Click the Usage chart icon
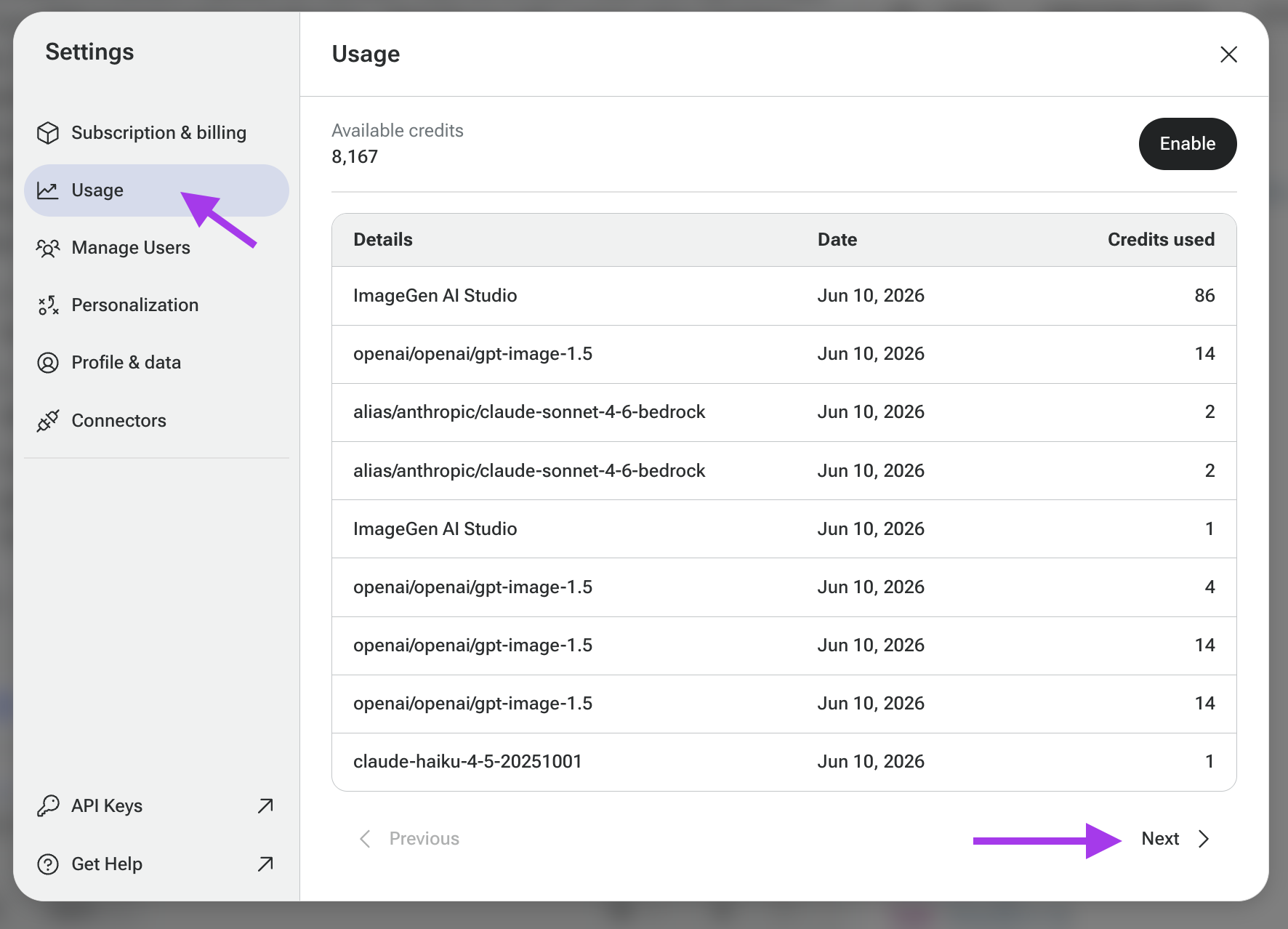The image size is (1288, 929). click(48, 190)
